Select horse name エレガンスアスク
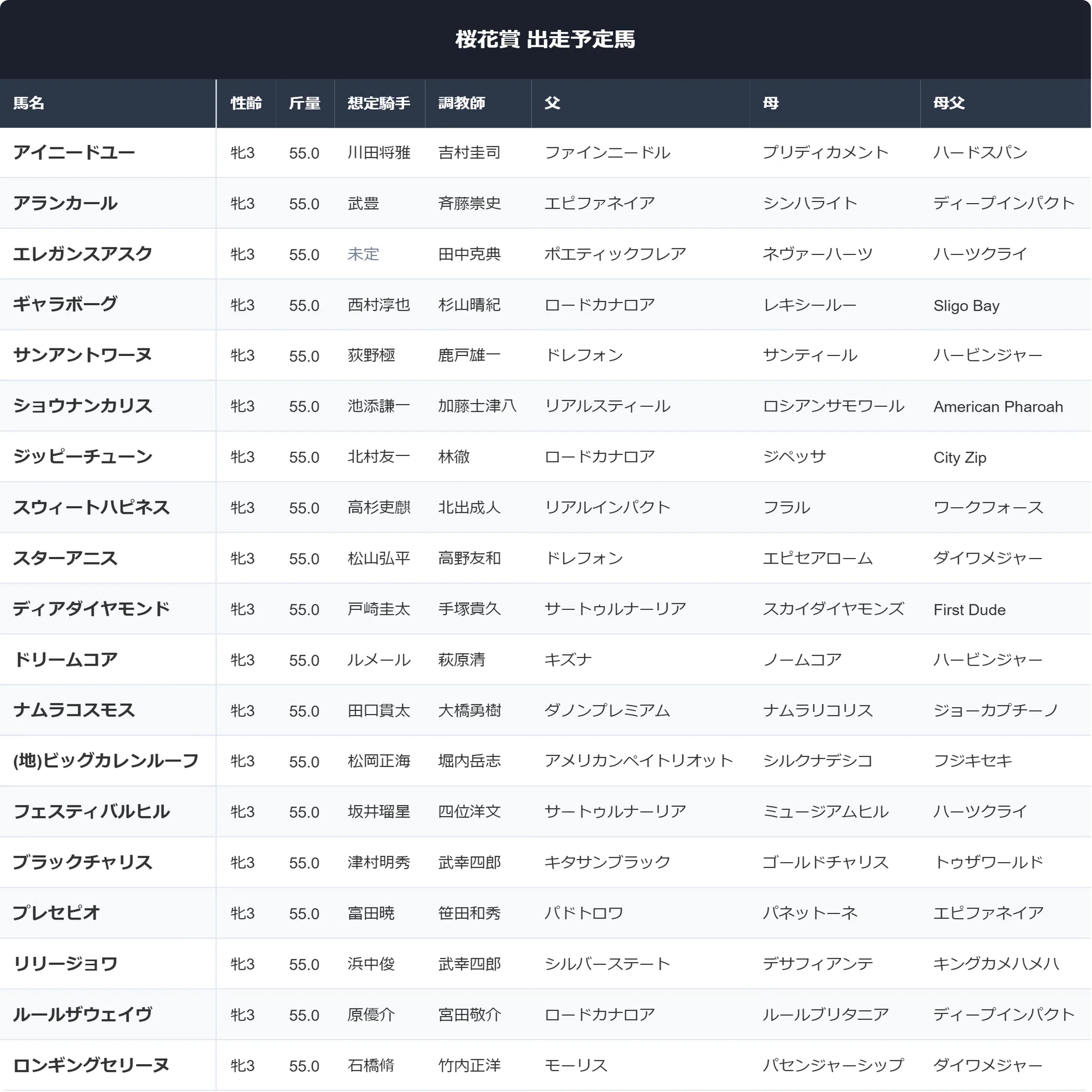Image resolution: width=1092 pixels, height=1092 pixels. (x=82, y=254)
